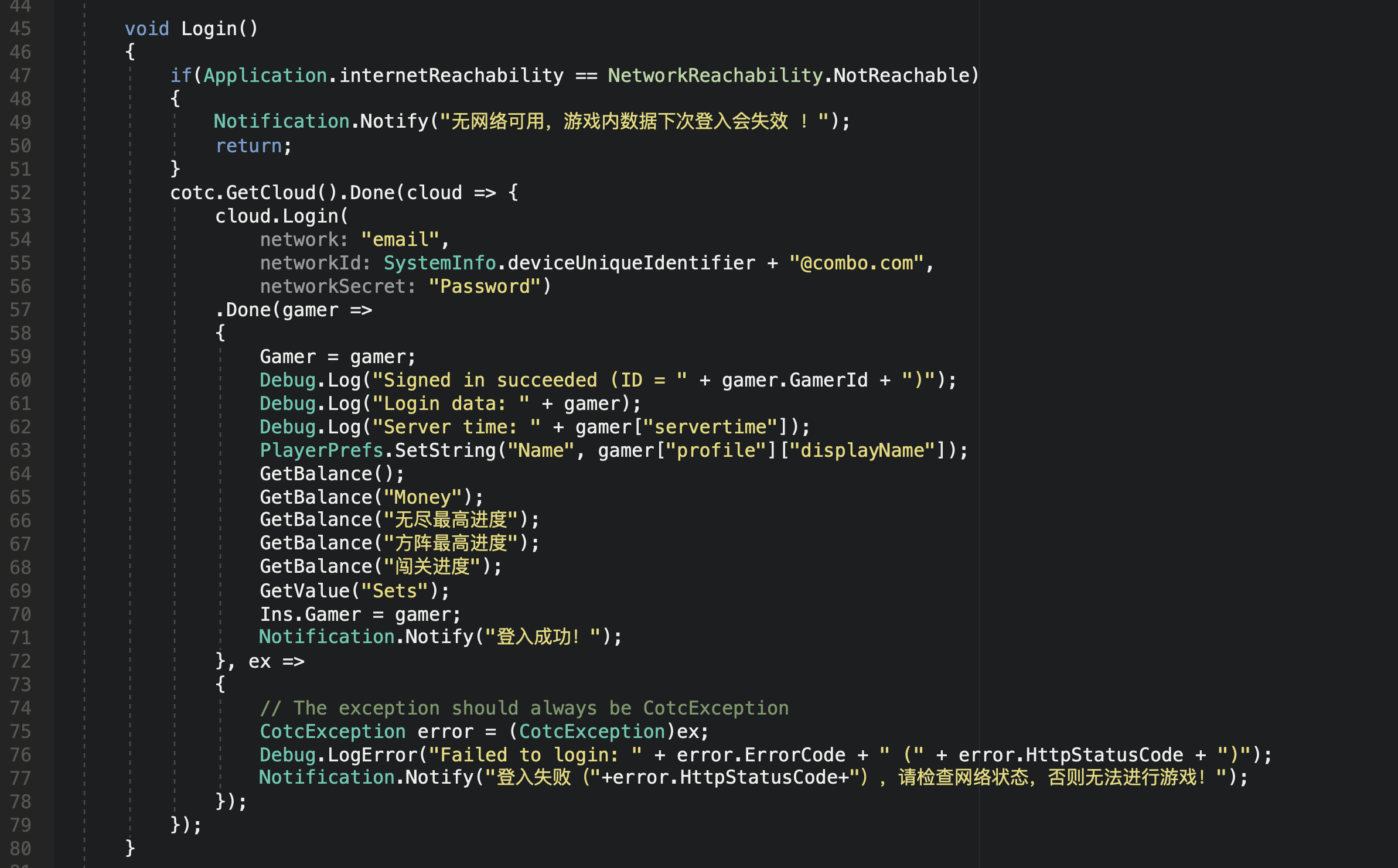Click Ins.Gamer on line 70
Image resolution: width=1398 pixels, height=868 pixels.
click(x=311, y=614)
